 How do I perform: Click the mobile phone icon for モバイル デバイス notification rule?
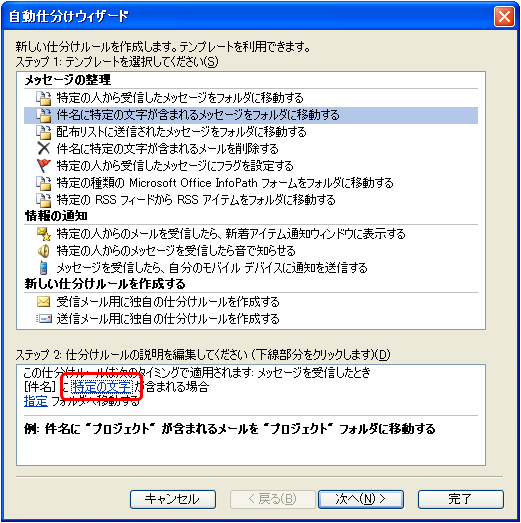pos(44,268)
